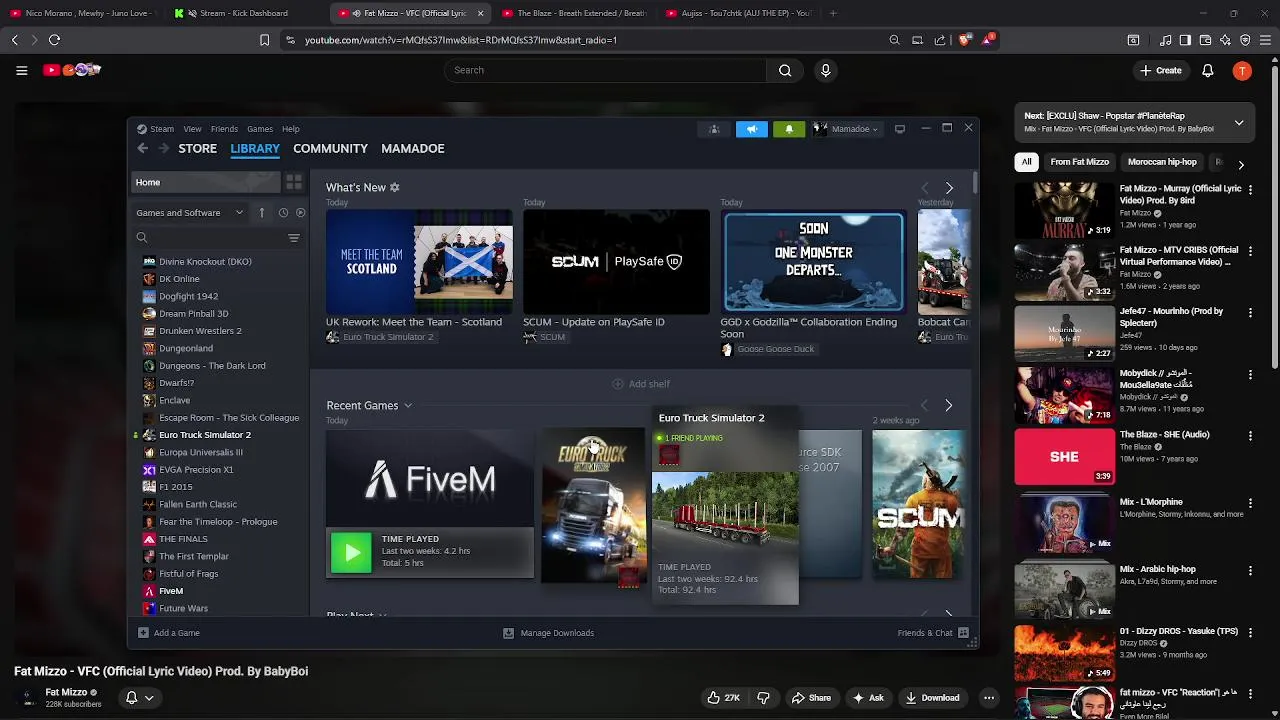
Task: Bookmark page icon in address bar
Action: [x=264, y=40]
